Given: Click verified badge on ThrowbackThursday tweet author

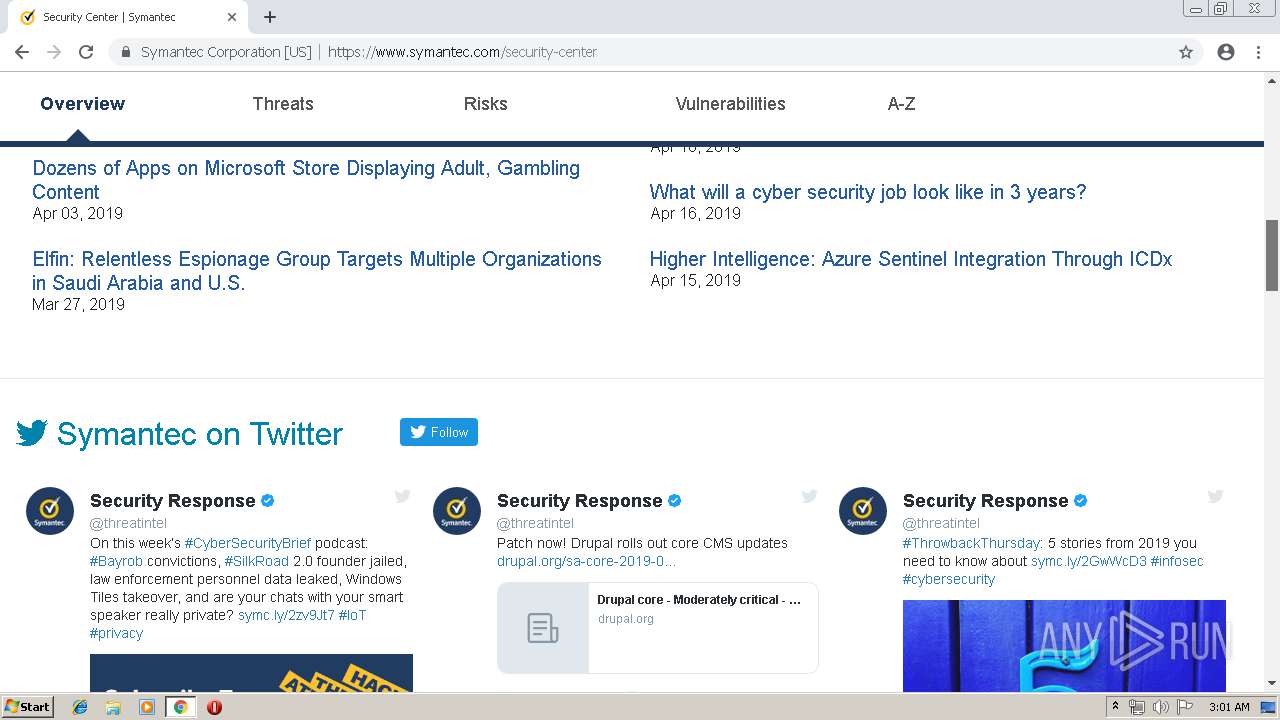Looking at the screenshot, I should point(1081,501).
